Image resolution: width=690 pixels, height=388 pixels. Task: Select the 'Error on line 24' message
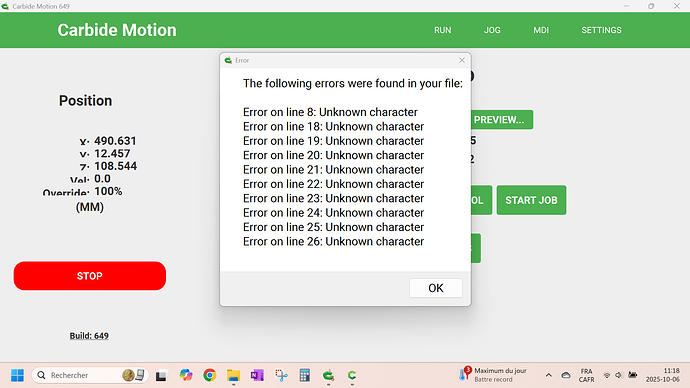click(x=334, y=213)
